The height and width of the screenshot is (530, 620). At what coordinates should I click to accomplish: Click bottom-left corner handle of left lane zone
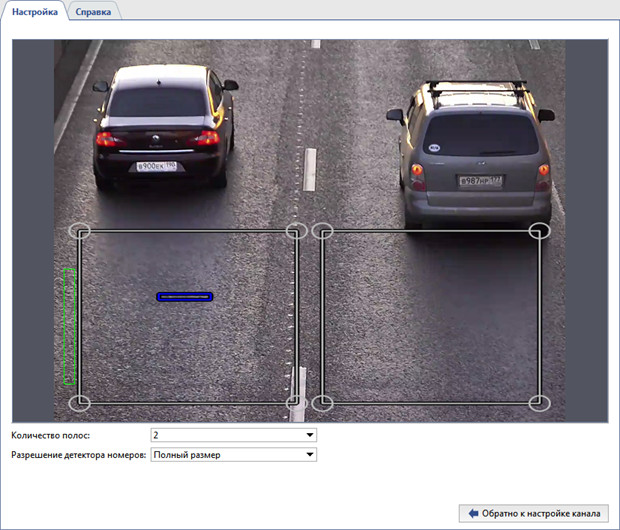point(81,402)
